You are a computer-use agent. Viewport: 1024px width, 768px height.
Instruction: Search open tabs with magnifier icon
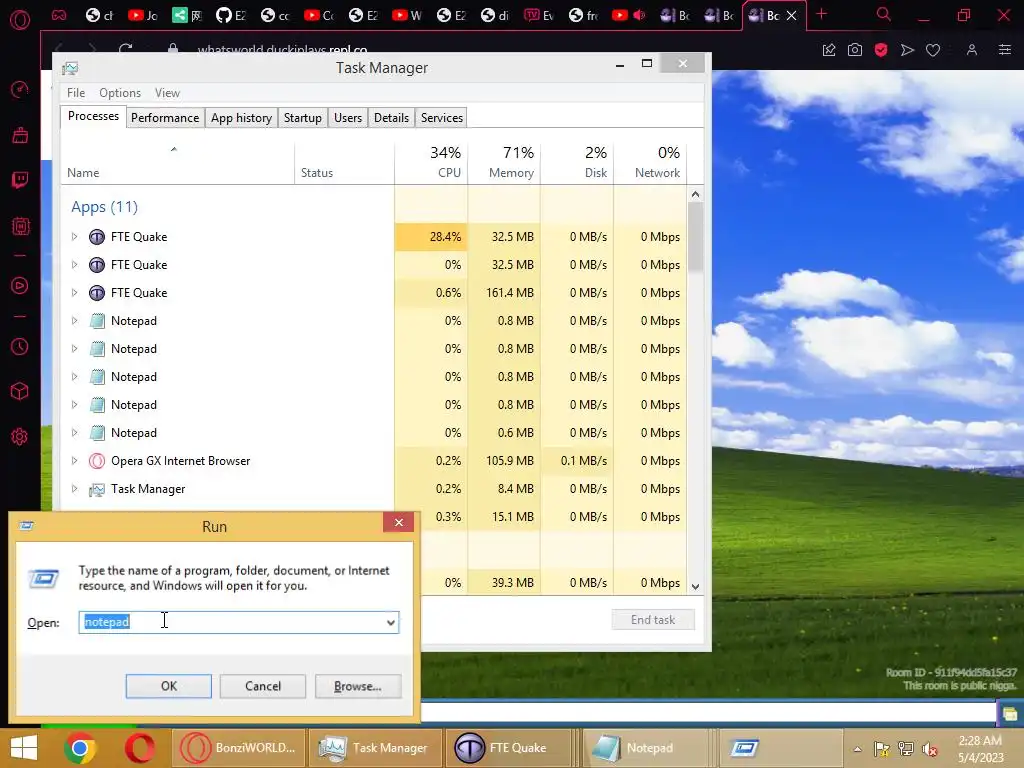[x=883, y=14]
